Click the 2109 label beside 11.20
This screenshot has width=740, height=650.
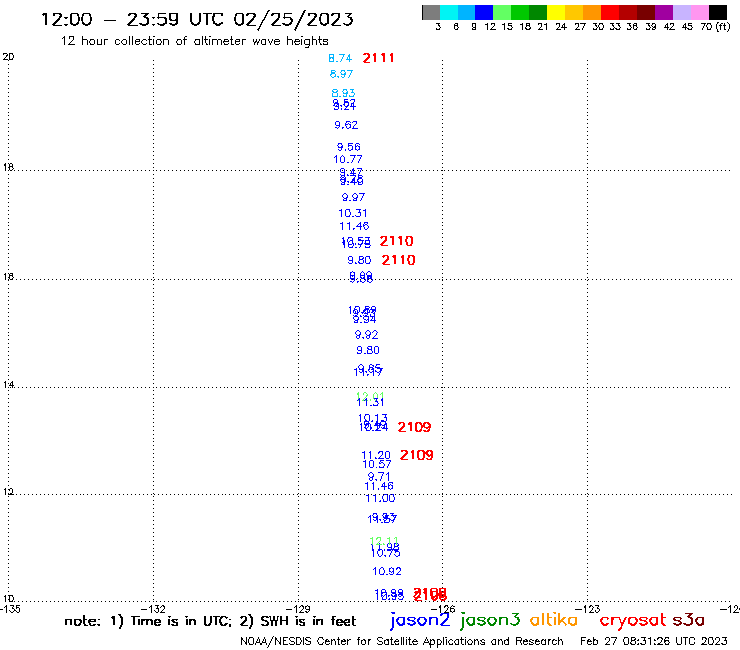[x=416, y=455]
